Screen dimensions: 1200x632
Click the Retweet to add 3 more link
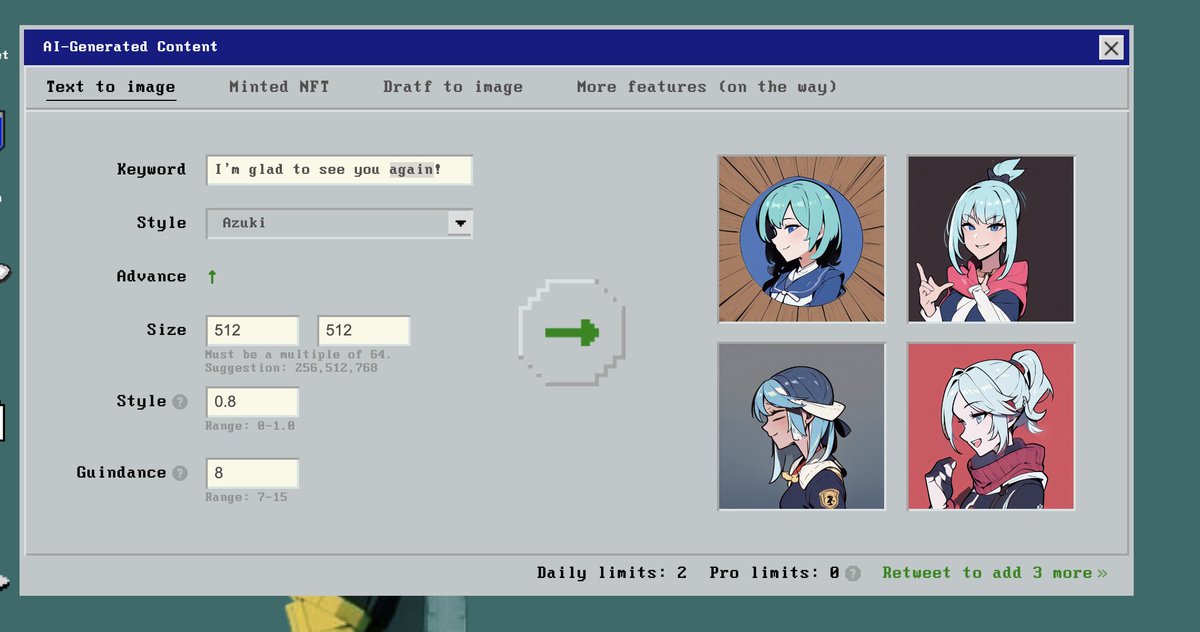click(995, 573)
